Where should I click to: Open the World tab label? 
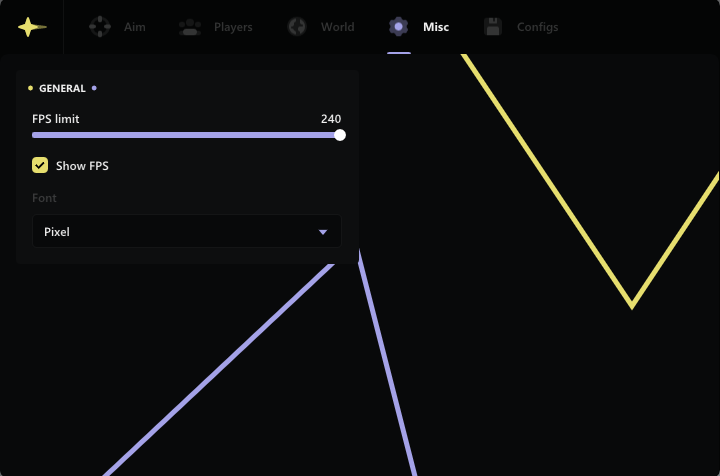[337, 27]
